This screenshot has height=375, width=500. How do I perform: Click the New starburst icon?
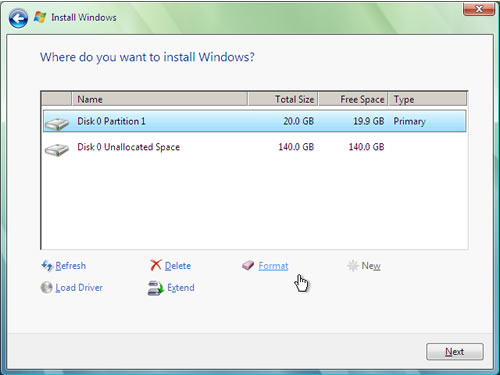click(352, 266)
